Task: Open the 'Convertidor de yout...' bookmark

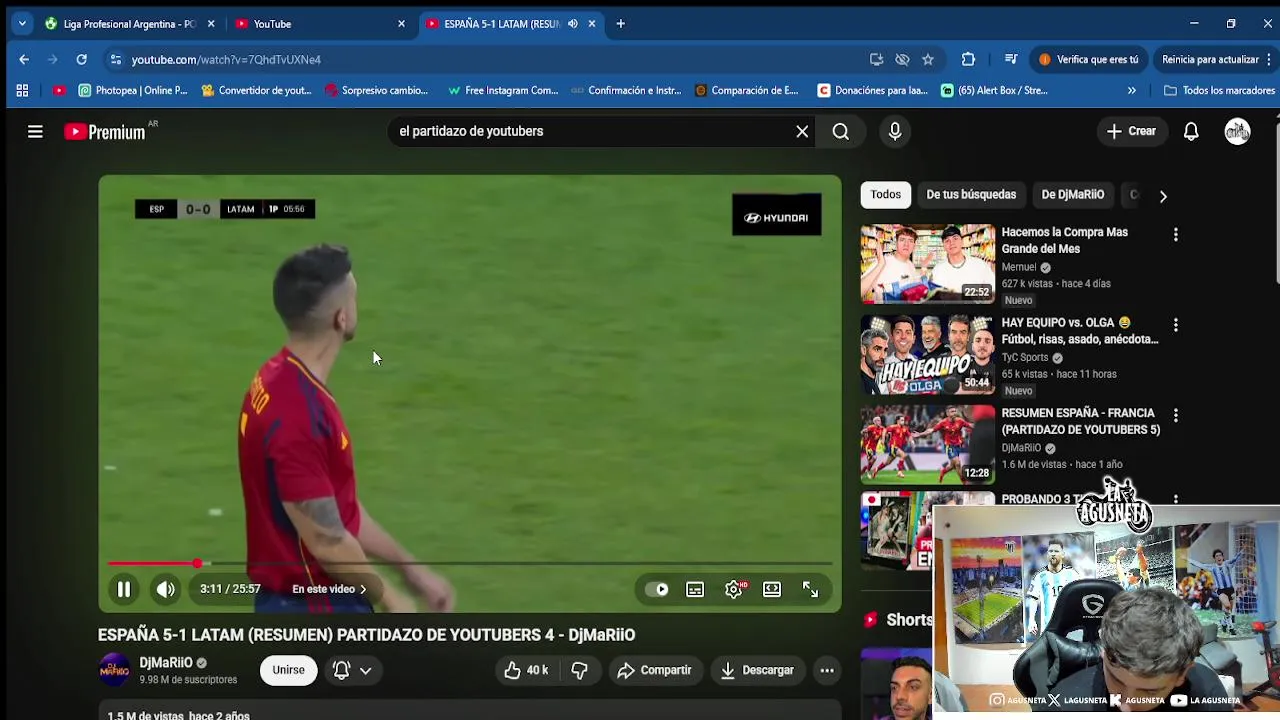Action: pyautogui.click(x=256, y=90)
